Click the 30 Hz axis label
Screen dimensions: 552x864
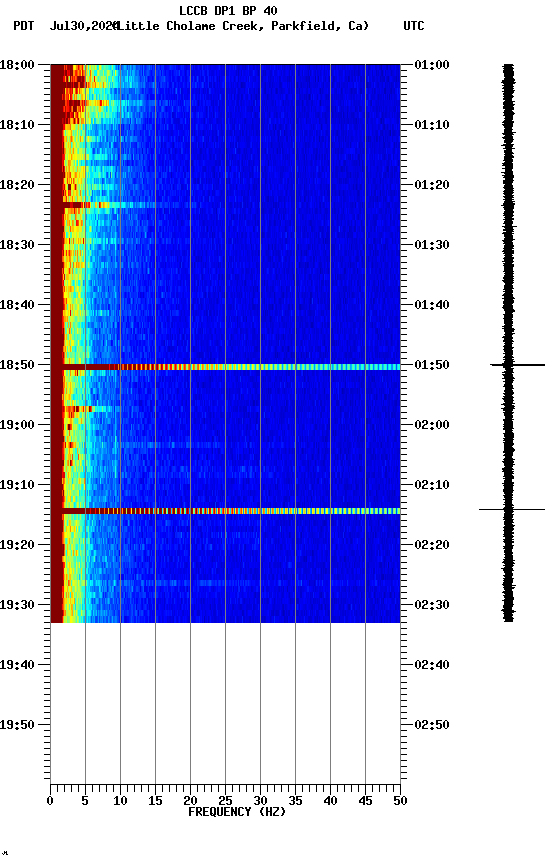point(260,801)
